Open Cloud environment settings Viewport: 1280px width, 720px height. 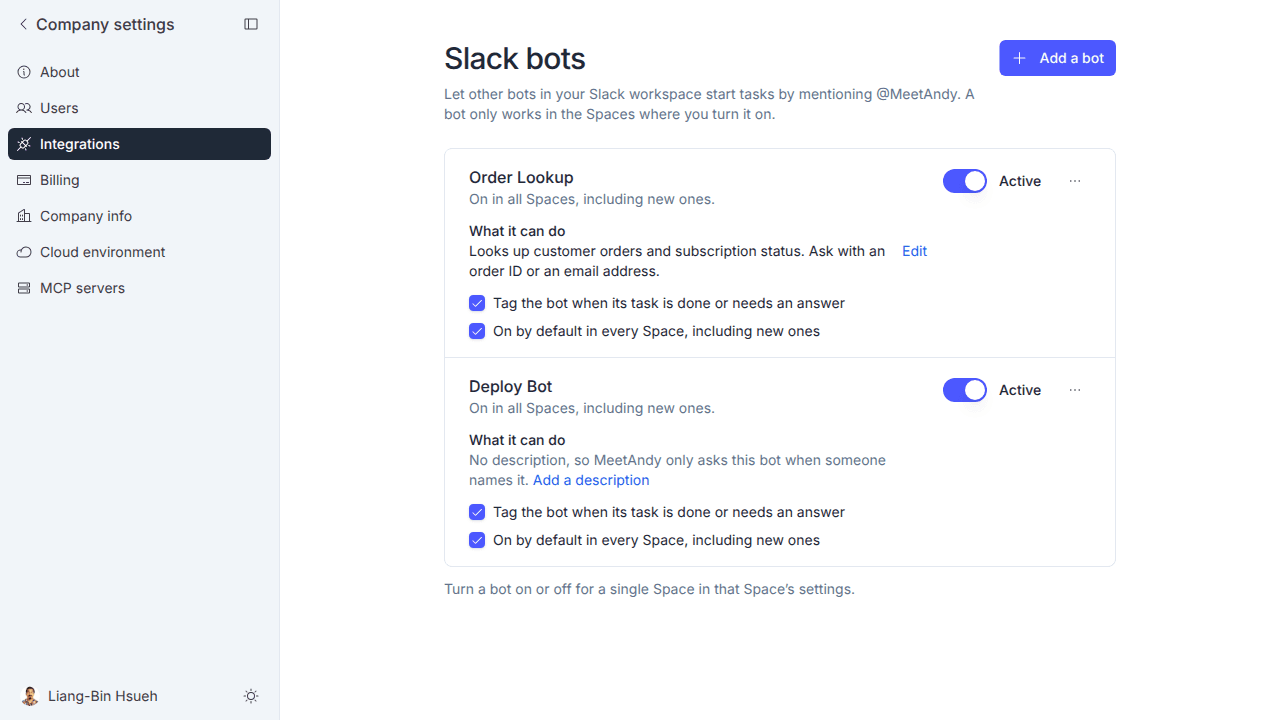click(x=139, y=252)
